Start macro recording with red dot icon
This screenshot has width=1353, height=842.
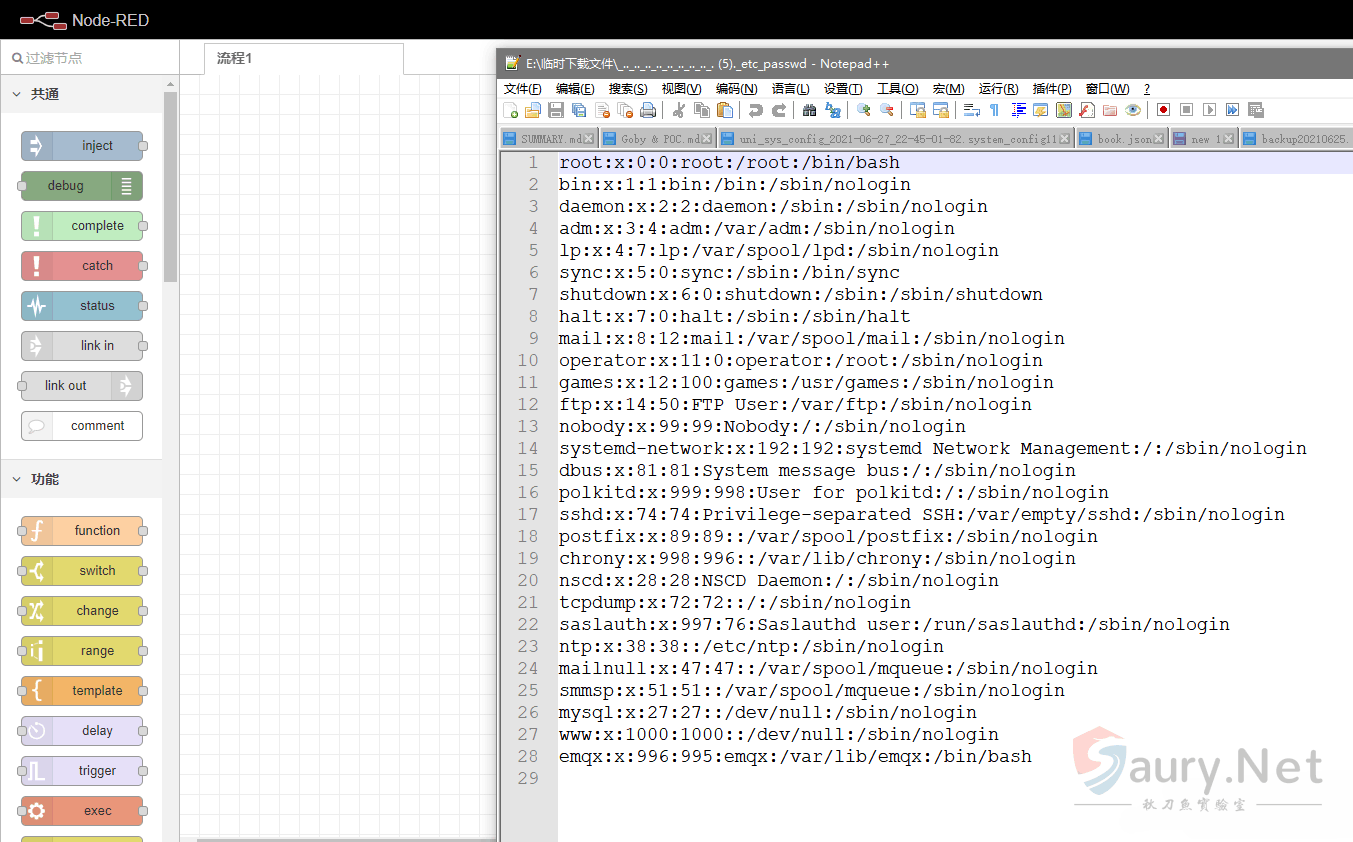coord(1163,110)
